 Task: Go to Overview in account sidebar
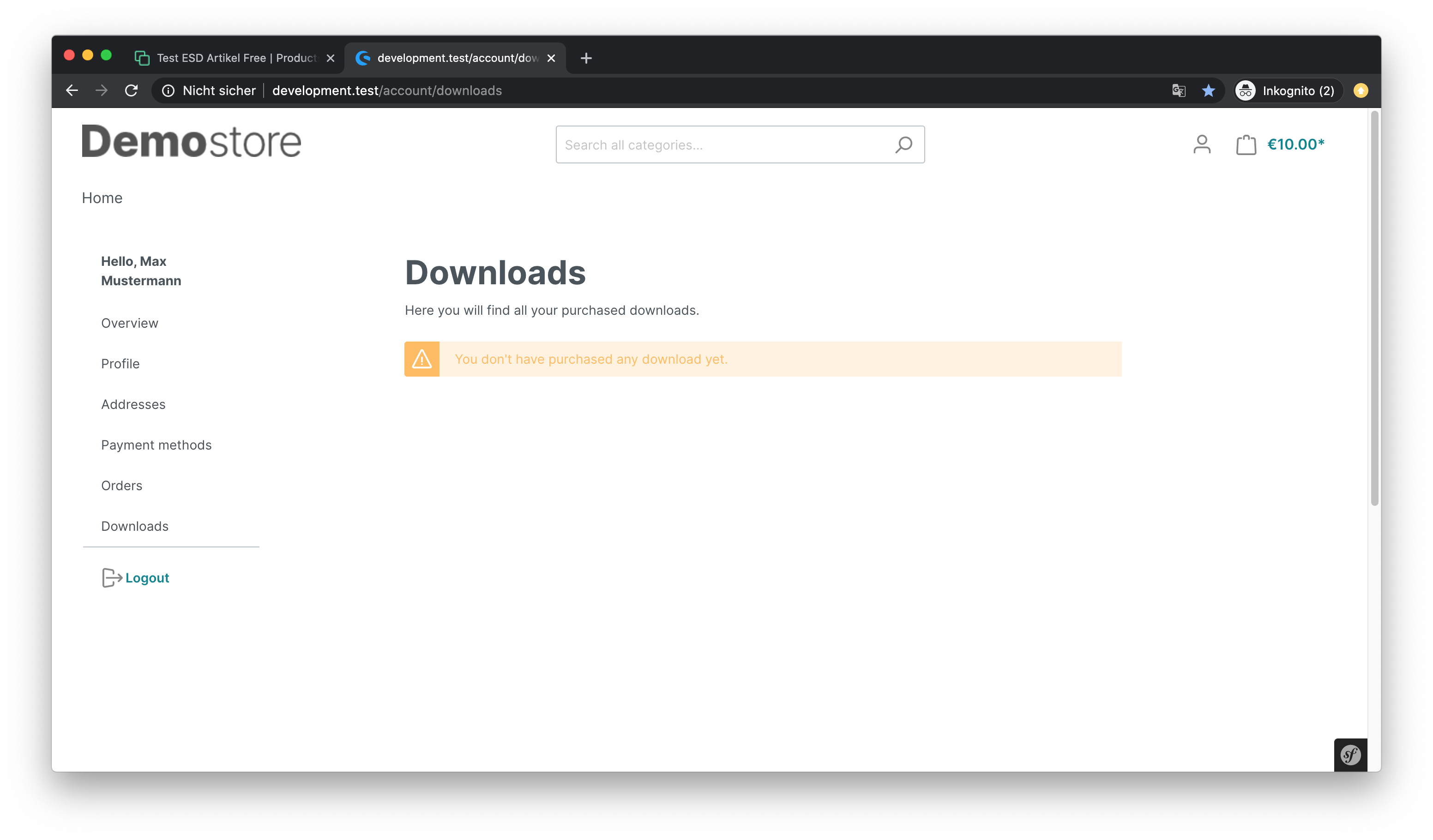(130, 324)
